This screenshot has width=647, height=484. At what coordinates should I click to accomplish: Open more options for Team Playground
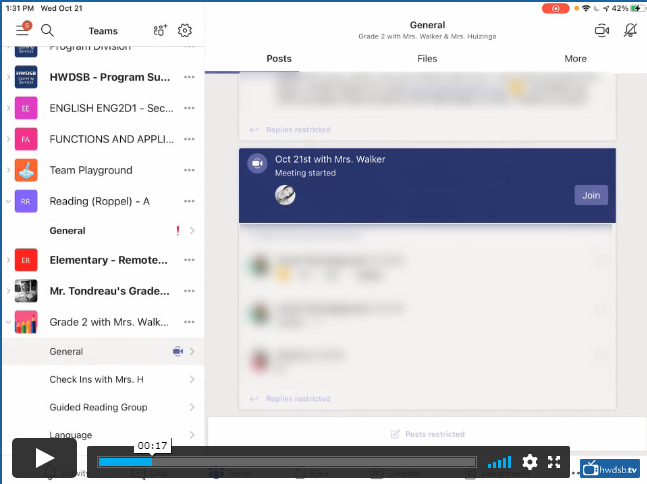point(189,170)
